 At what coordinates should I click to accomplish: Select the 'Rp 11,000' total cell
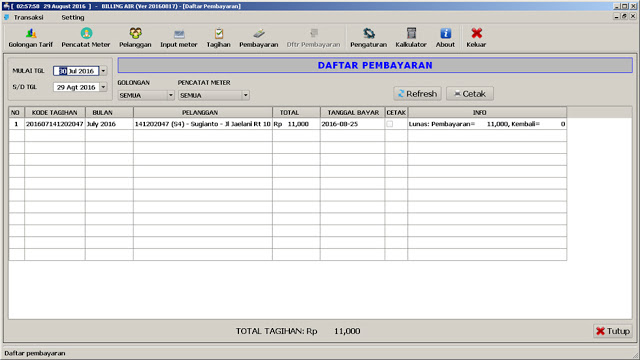click(x=296, y=124)
